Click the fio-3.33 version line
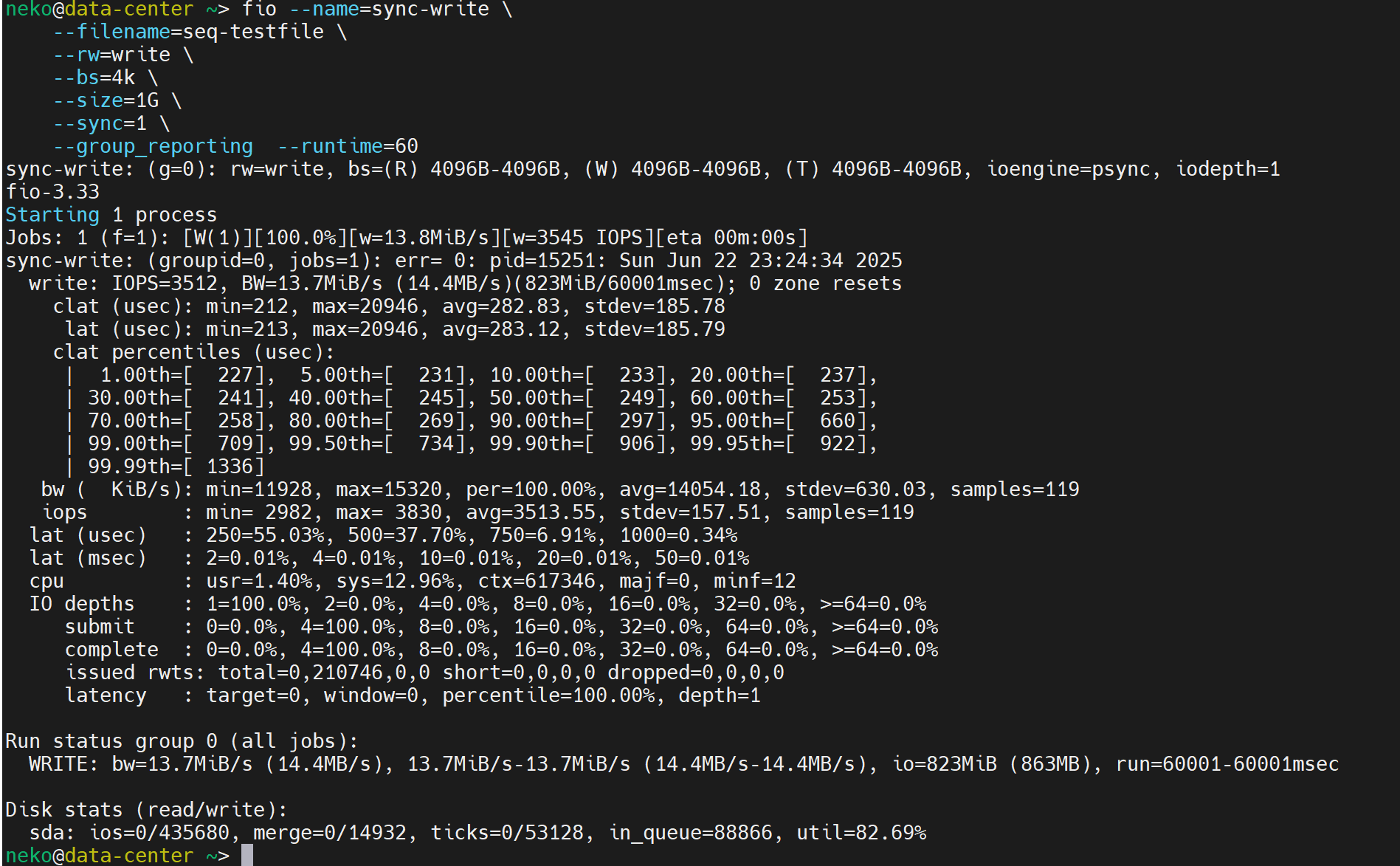This screenshot has width=1400, height=866. click(x=52, y=192)
